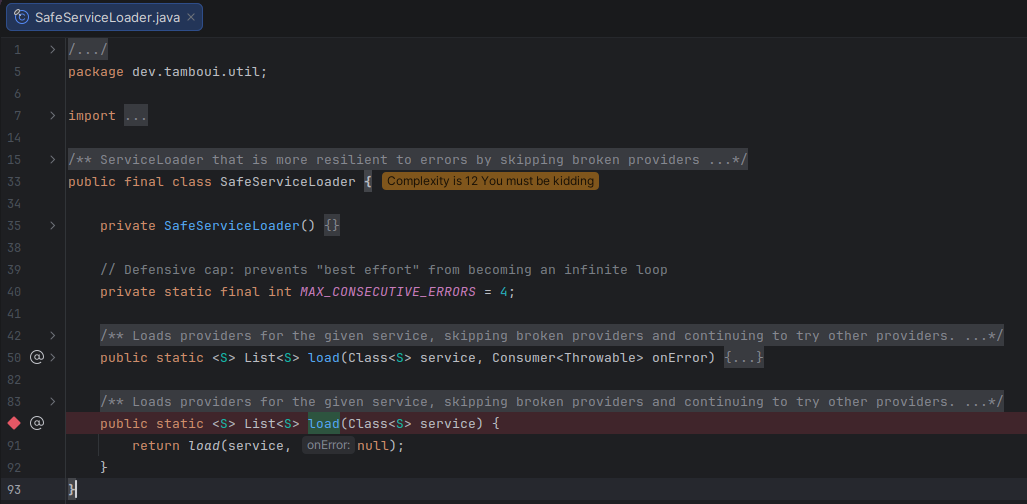The width and height of the screenshot is (1027, 504).
Task: Click the collapsed {} after SafeServiceLoader()
Action: coord(332,225)
